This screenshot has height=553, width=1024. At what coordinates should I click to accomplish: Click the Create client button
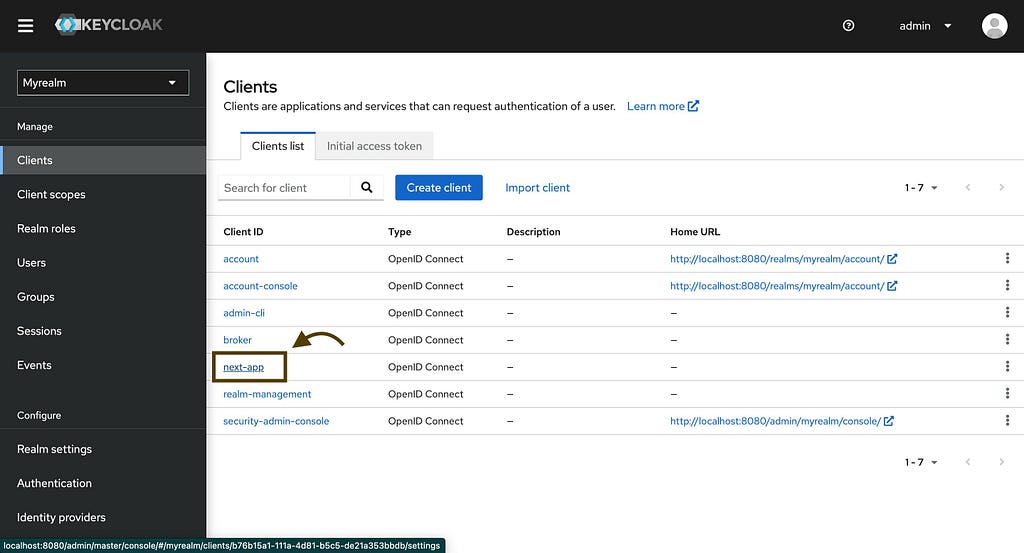pos(438,187)
